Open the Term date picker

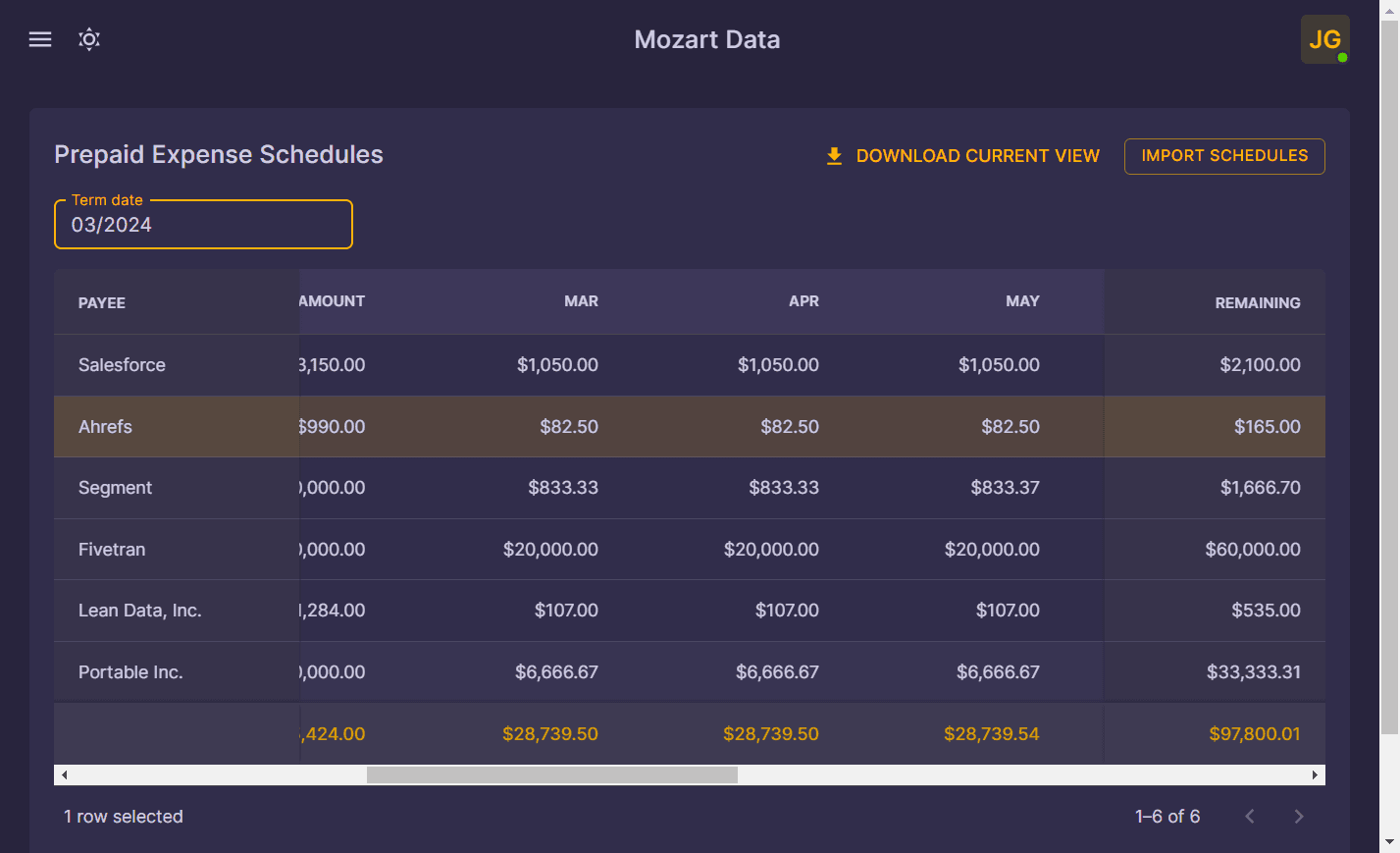tap(203, 224)
